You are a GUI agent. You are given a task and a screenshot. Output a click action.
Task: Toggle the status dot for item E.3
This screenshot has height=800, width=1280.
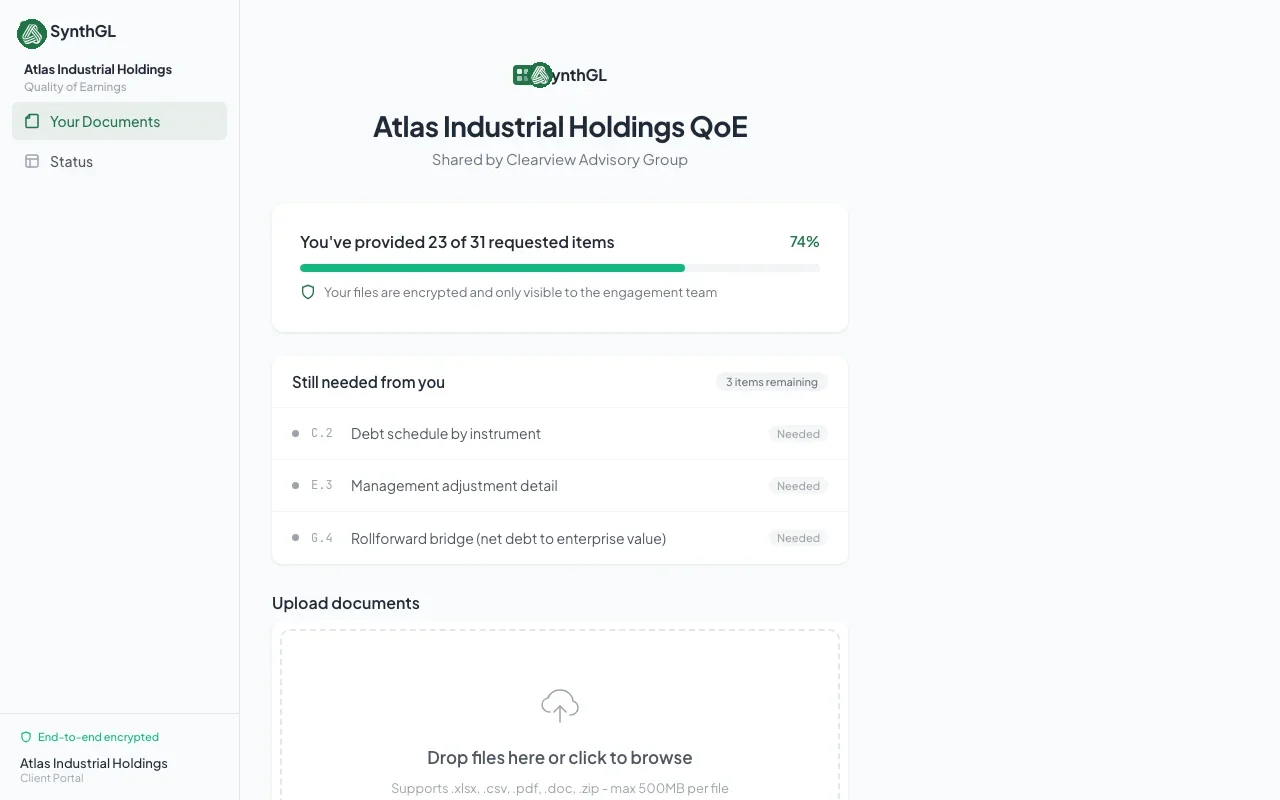[294, 485]
